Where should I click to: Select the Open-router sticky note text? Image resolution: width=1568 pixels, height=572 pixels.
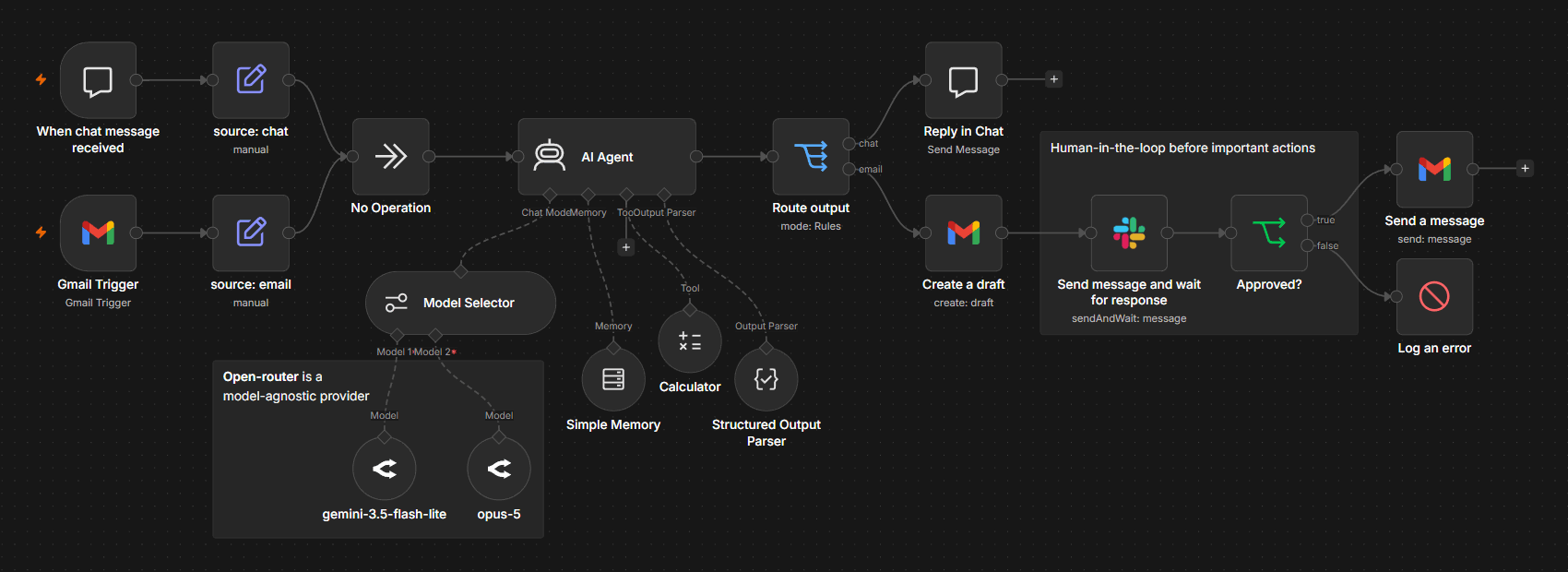[296, 387]
